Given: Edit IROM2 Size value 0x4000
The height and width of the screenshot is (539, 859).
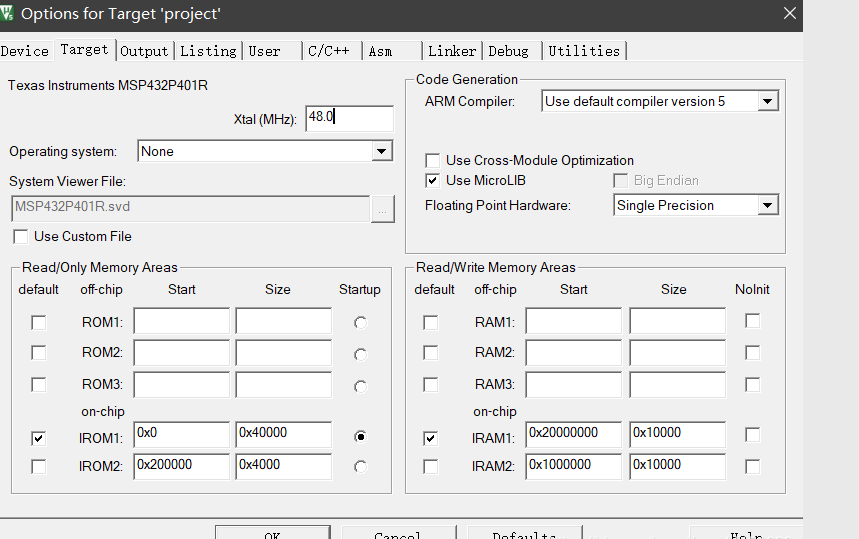Looking at the screenshot, I should point(284,466).
